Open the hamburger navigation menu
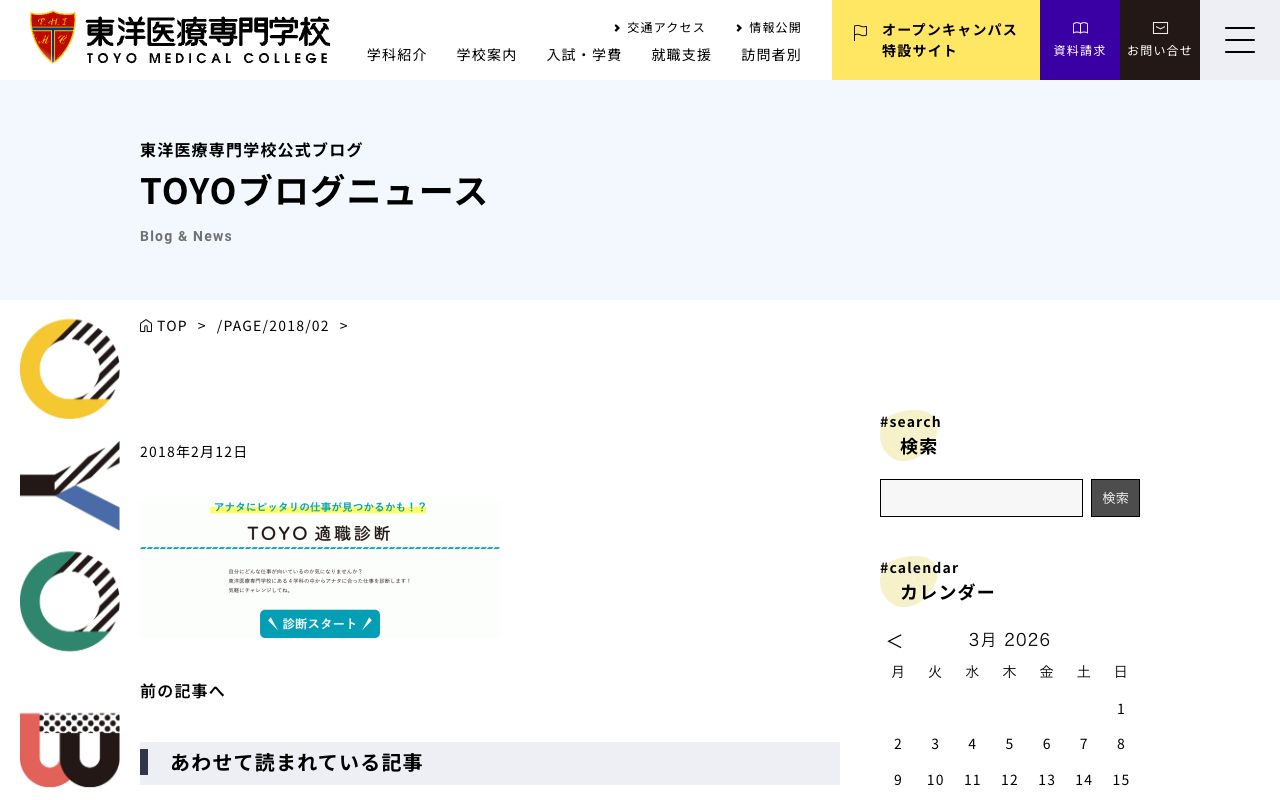Screen dimensions: 1280x800 pyautogui.click(x=1240, y=40)
